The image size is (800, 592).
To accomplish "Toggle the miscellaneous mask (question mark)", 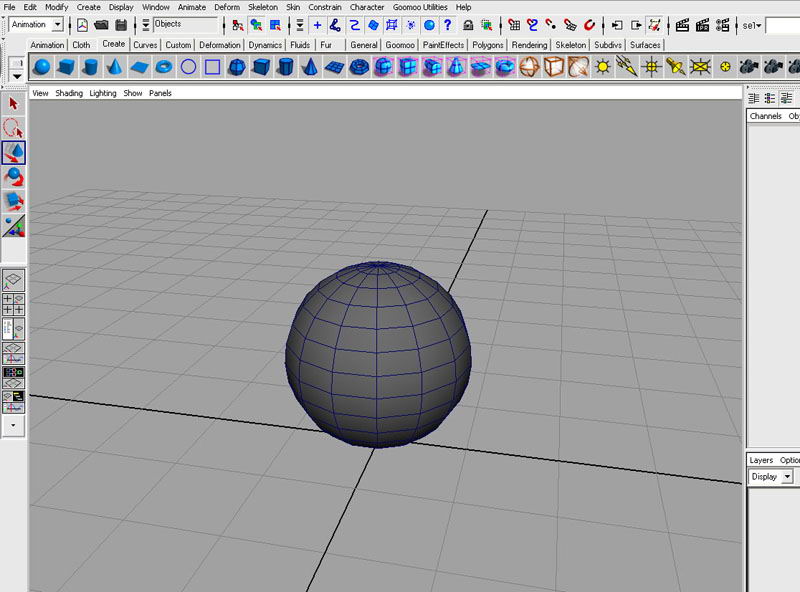I will (x=448, y=25).
